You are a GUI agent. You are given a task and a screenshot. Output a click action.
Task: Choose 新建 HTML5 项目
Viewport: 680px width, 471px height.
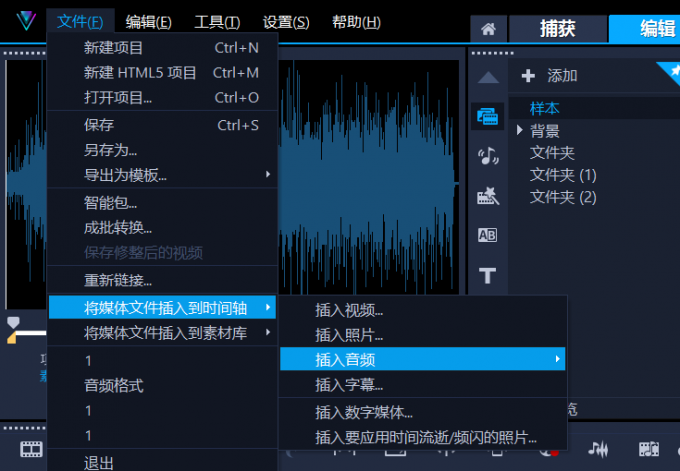(x=162, y=72)
